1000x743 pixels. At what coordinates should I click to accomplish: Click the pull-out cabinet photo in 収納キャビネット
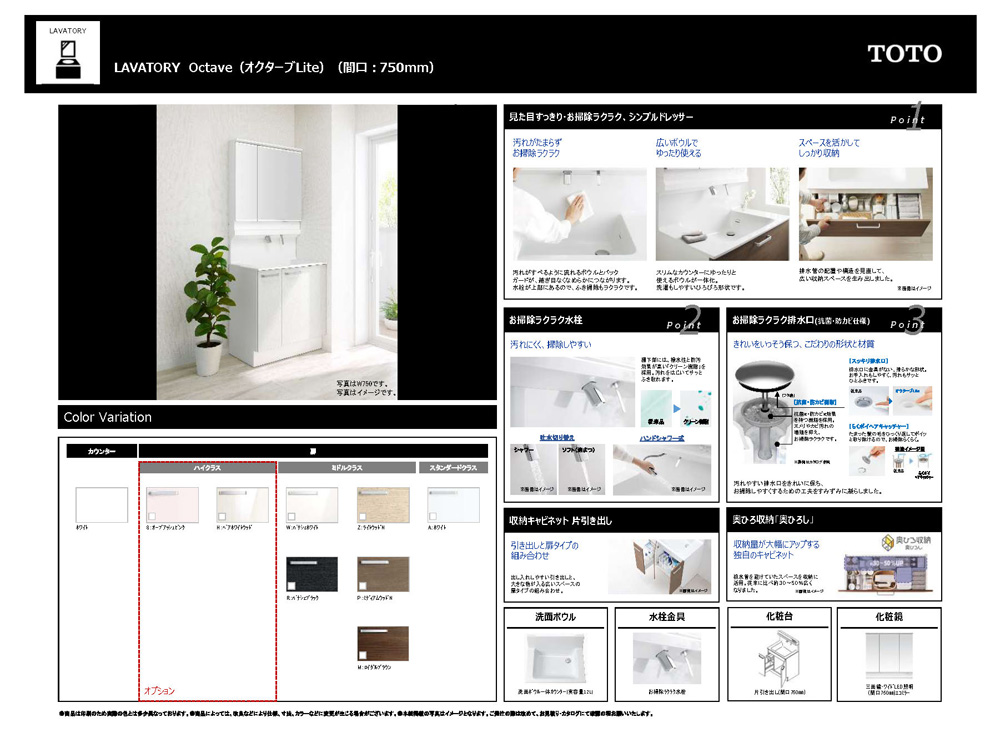coord(659,566)
